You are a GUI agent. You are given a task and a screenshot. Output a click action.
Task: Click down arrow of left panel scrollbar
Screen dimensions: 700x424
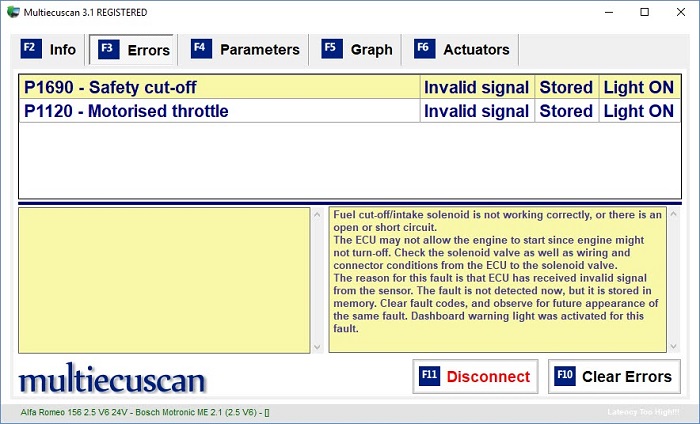coord(317,347)
